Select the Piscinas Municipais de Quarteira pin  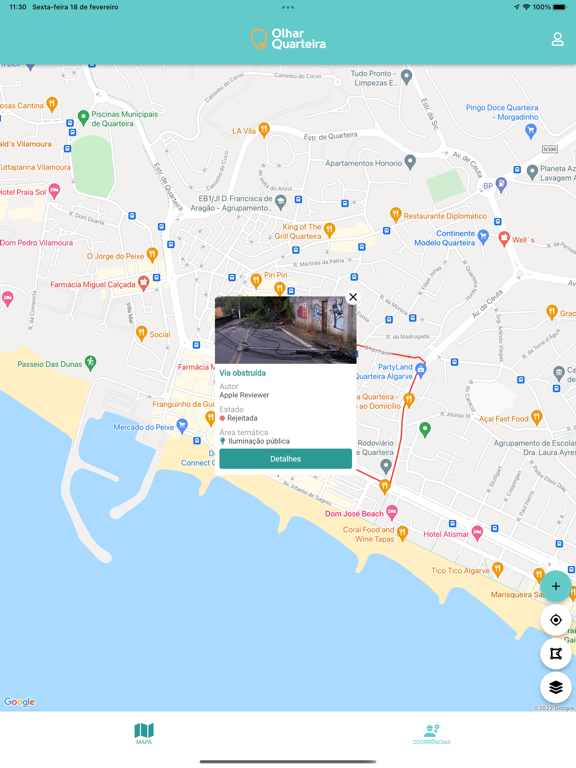tap(83, 118)
